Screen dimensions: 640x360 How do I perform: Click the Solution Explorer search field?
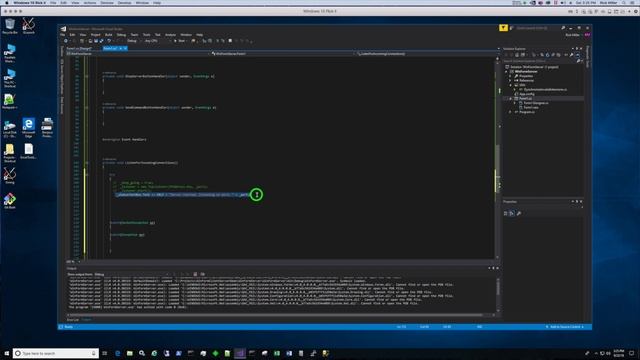(x=539, y=61)
